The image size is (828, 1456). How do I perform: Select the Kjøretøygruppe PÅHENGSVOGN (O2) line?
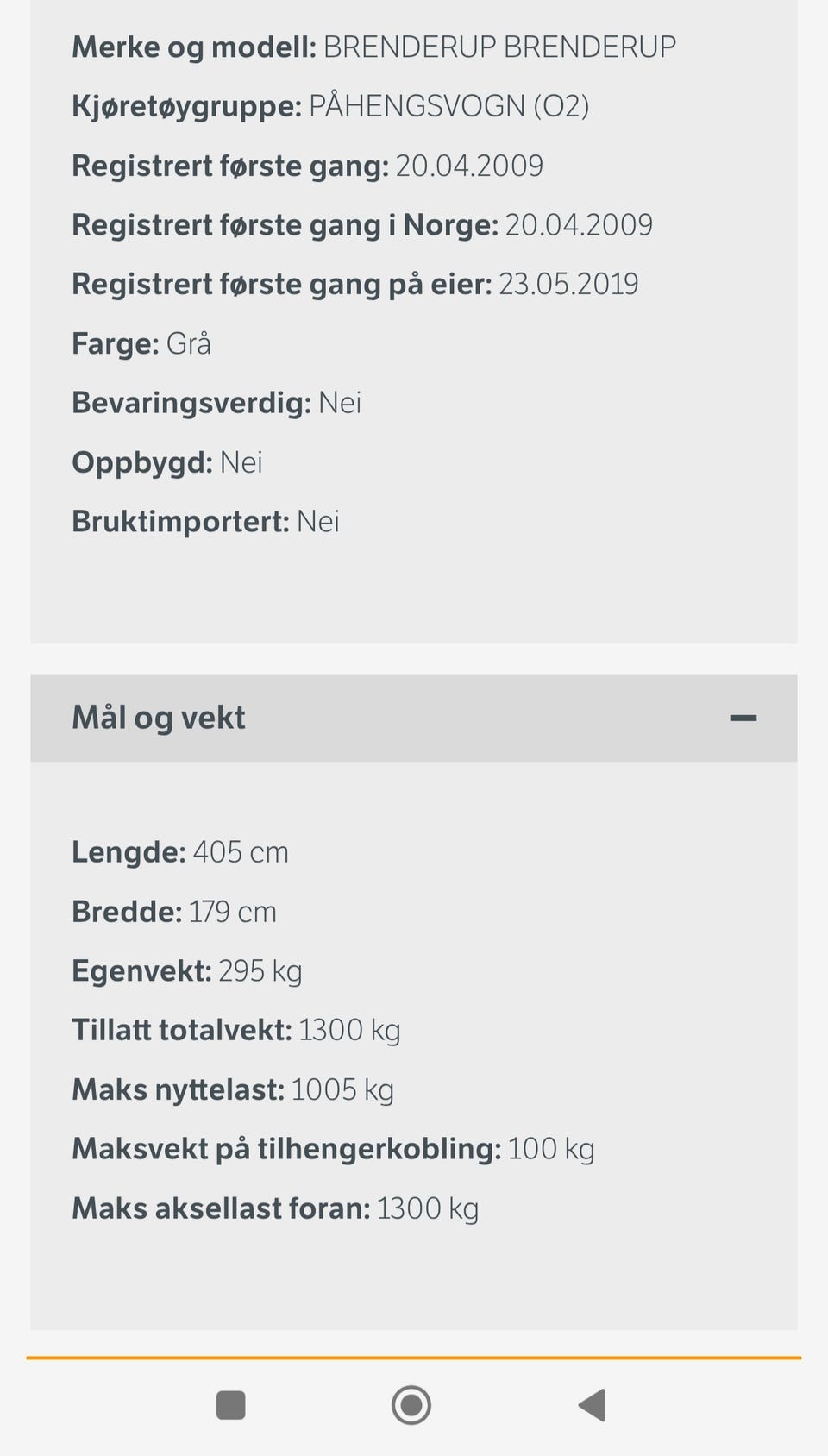tap(330, 106)
